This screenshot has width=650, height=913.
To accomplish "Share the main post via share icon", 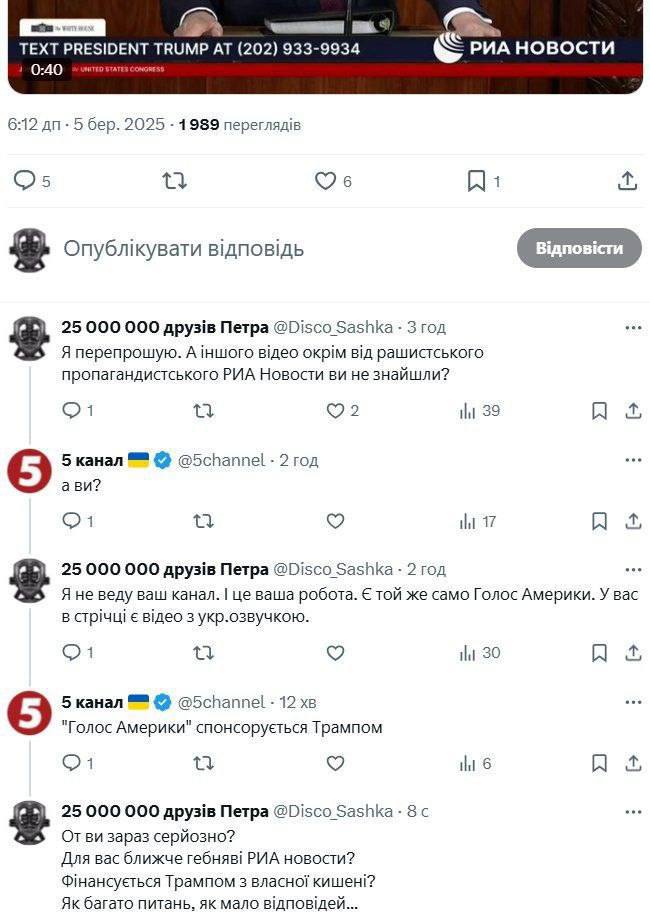I will 627,181.
